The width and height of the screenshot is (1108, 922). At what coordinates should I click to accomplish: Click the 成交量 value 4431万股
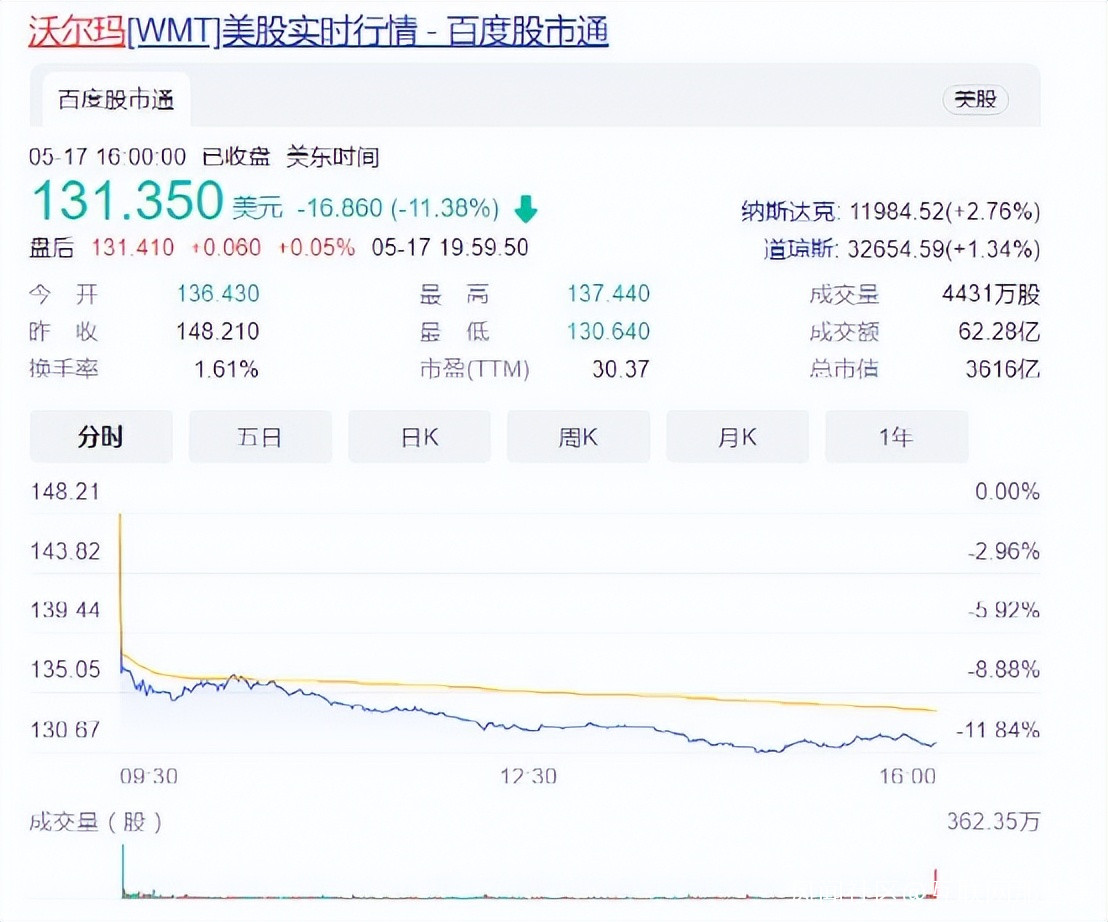(x=991, y=293)
